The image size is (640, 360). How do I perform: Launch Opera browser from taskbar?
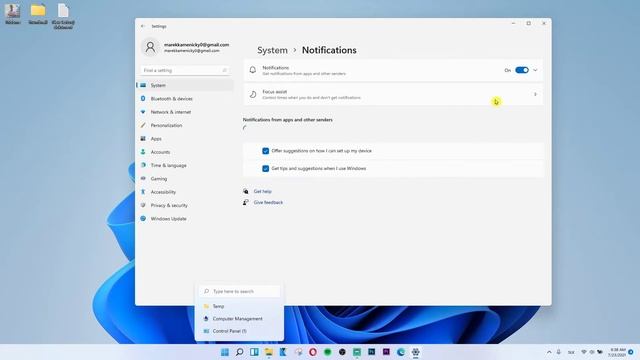(313, 352)
